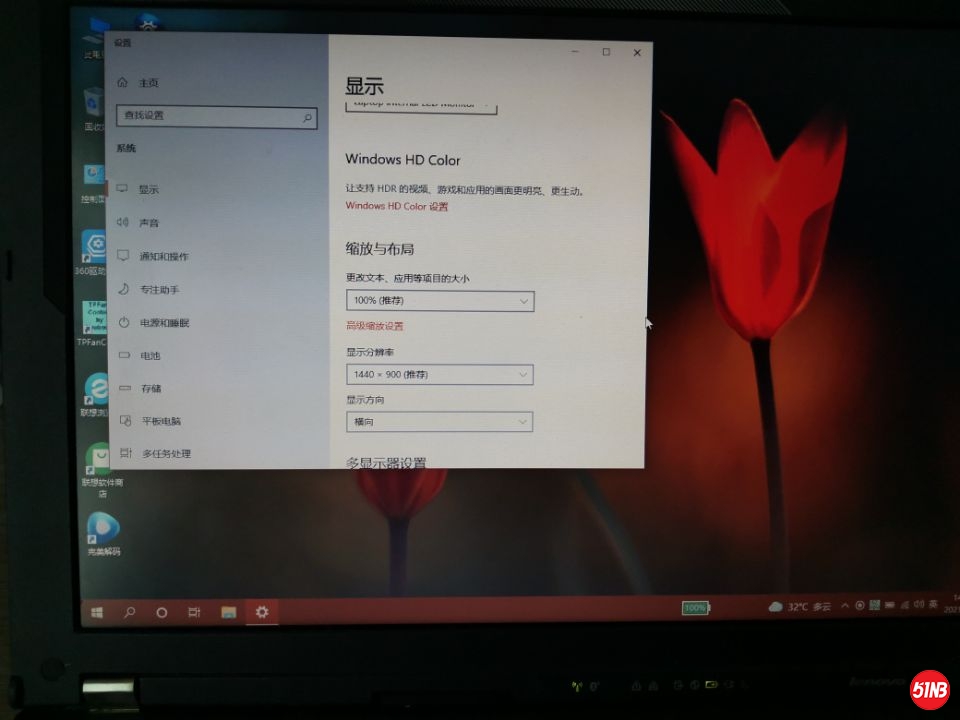Click the Cortana circle on taskbar
The image size is (960, 720).
tap(161, 612)
